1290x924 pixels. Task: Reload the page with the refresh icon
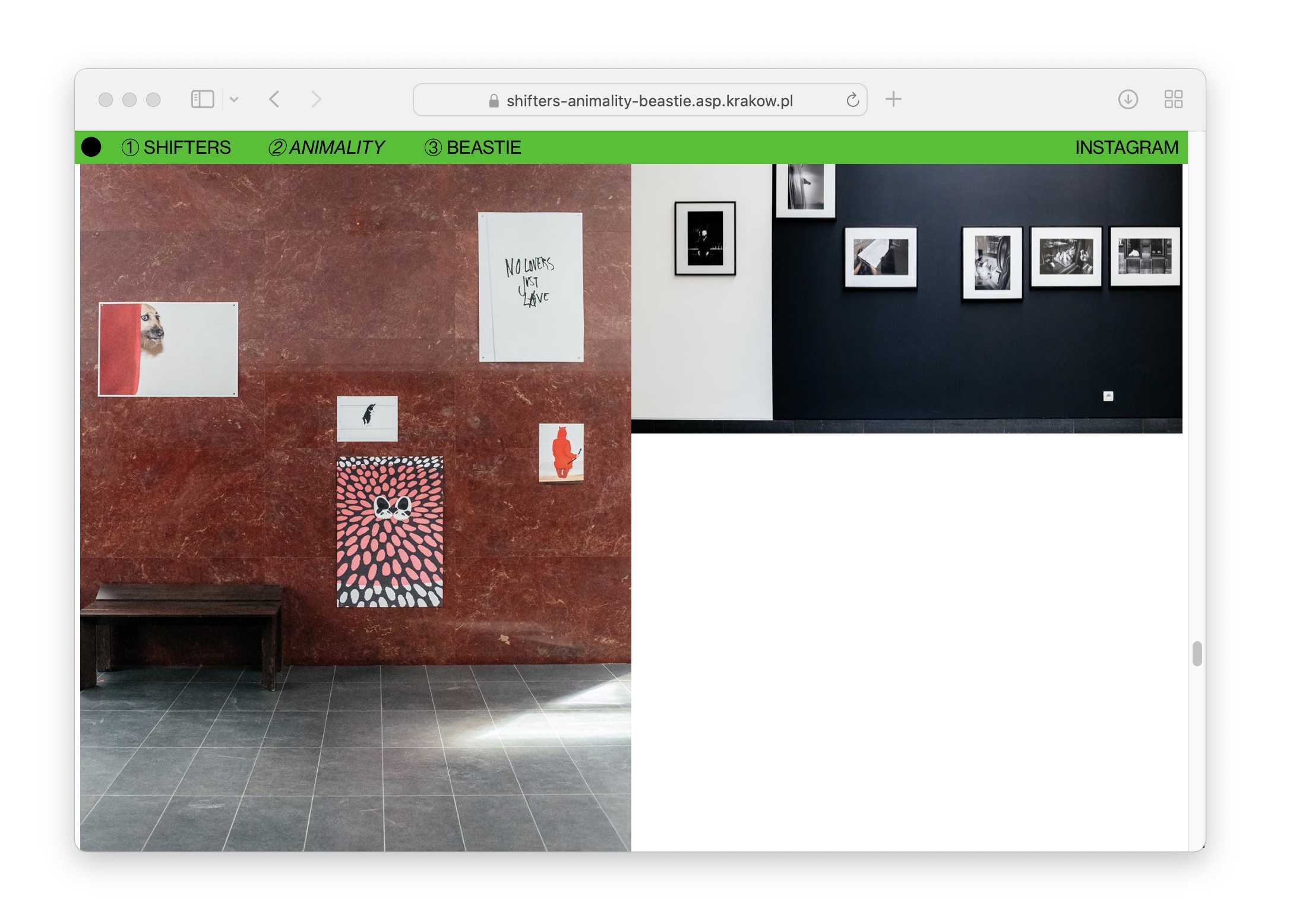[852, 100]
